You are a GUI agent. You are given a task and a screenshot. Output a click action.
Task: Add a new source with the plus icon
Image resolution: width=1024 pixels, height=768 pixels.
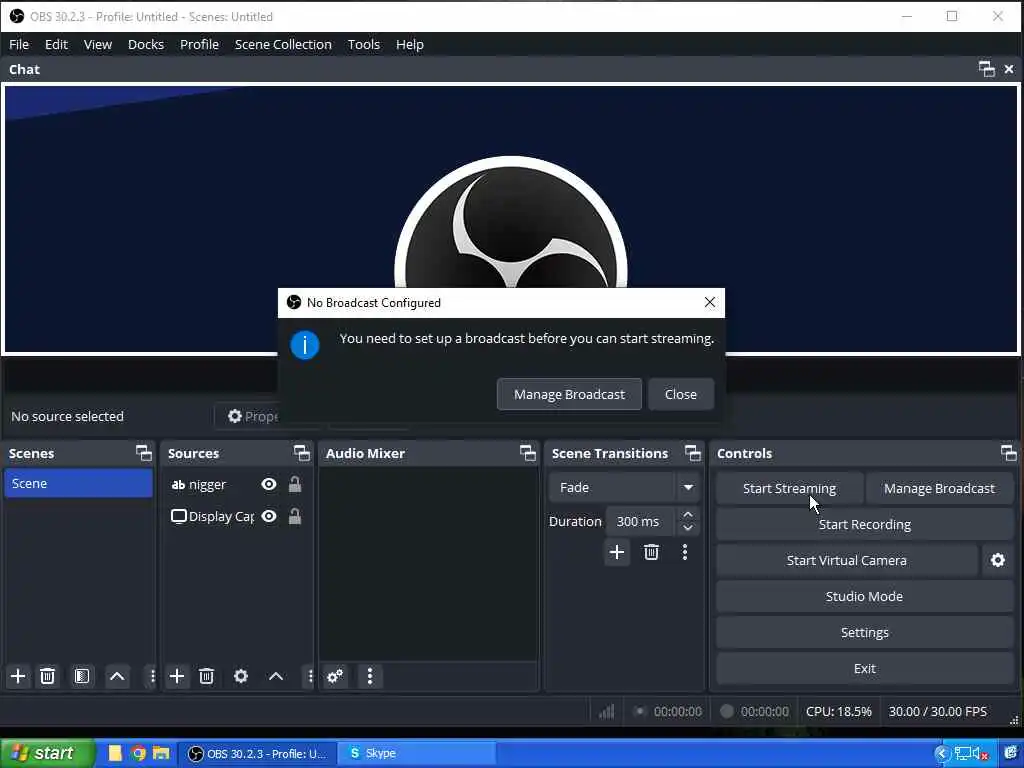coord(177,676)
